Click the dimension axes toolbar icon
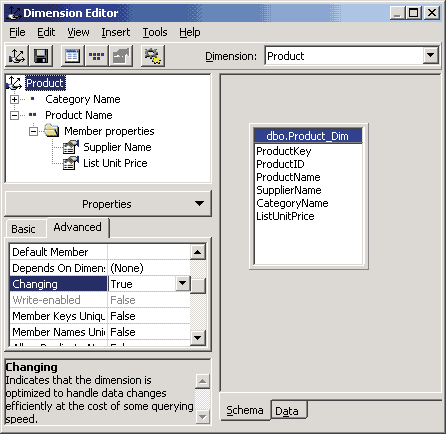 17,56
